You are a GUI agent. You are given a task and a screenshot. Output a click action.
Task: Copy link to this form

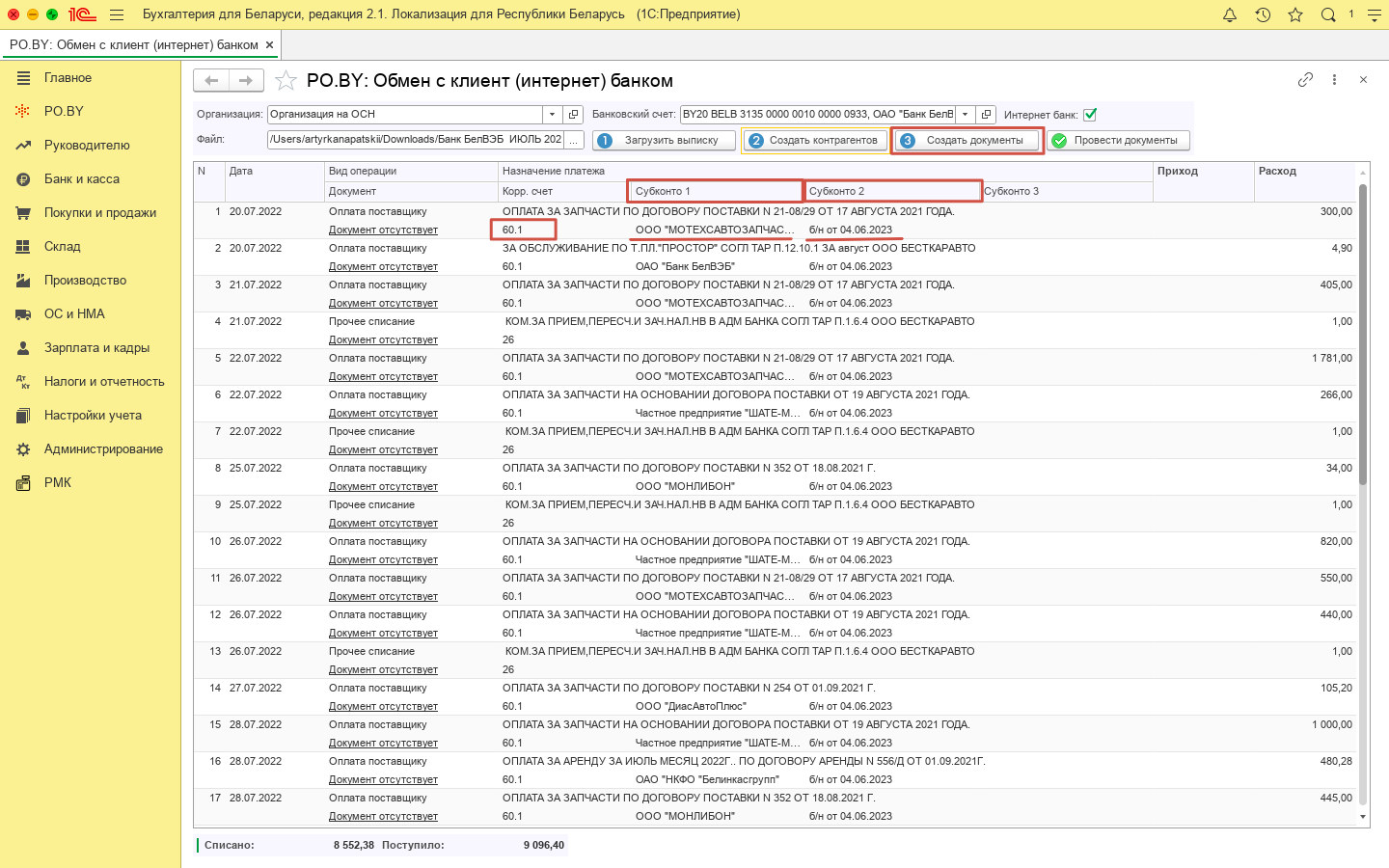[1305, 80]
